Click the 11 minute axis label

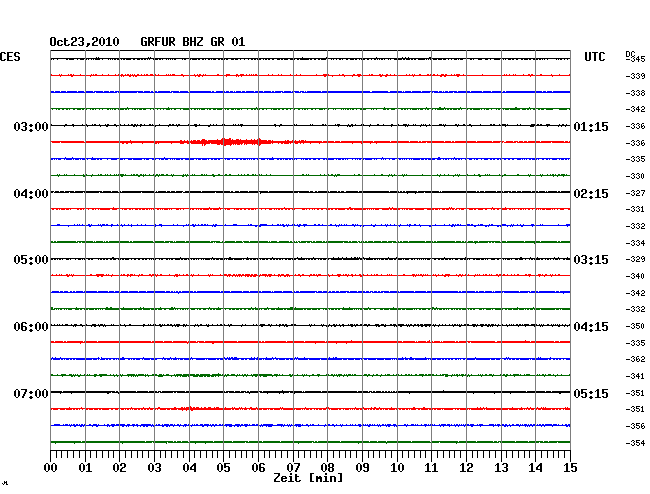pos(432,468)
